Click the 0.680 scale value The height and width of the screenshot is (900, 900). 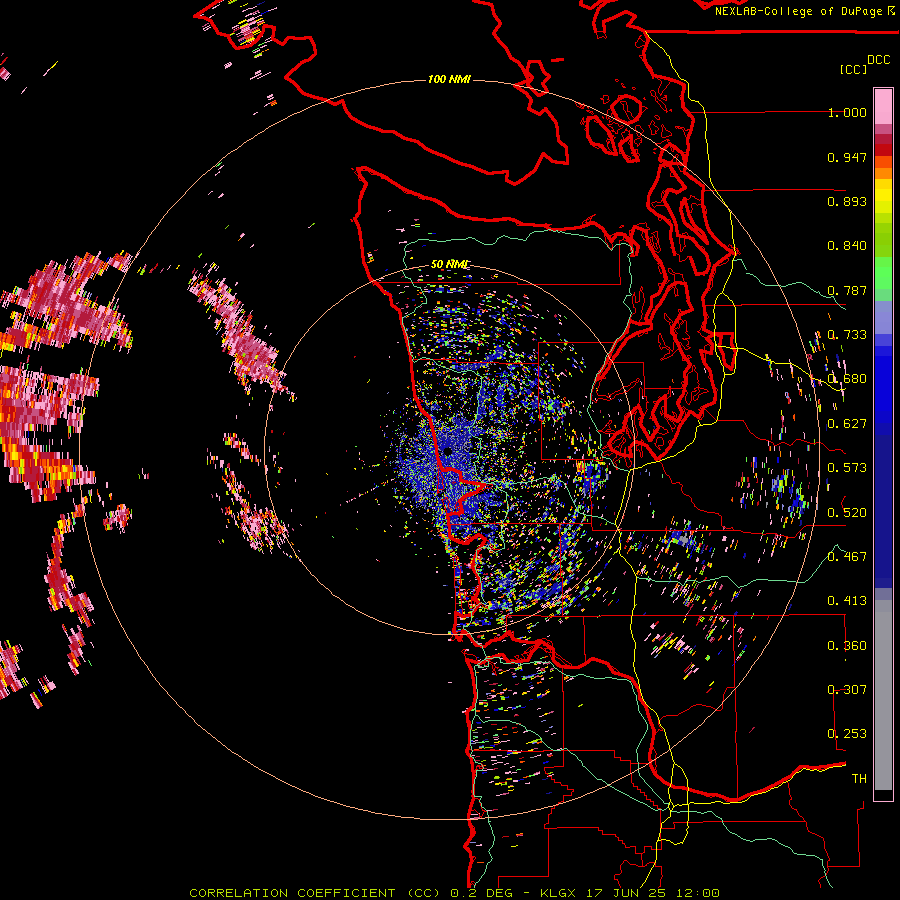coord(847,379)
